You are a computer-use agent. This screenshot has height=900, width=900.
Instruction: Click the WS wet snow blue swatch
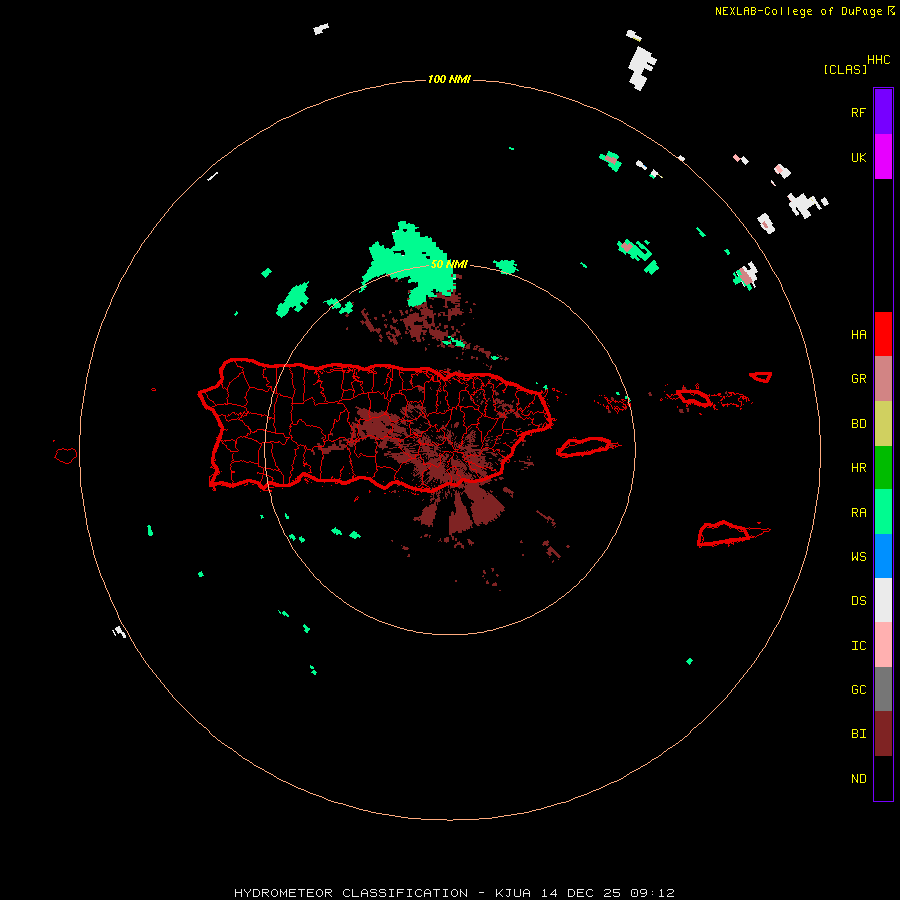click(883, 556)
